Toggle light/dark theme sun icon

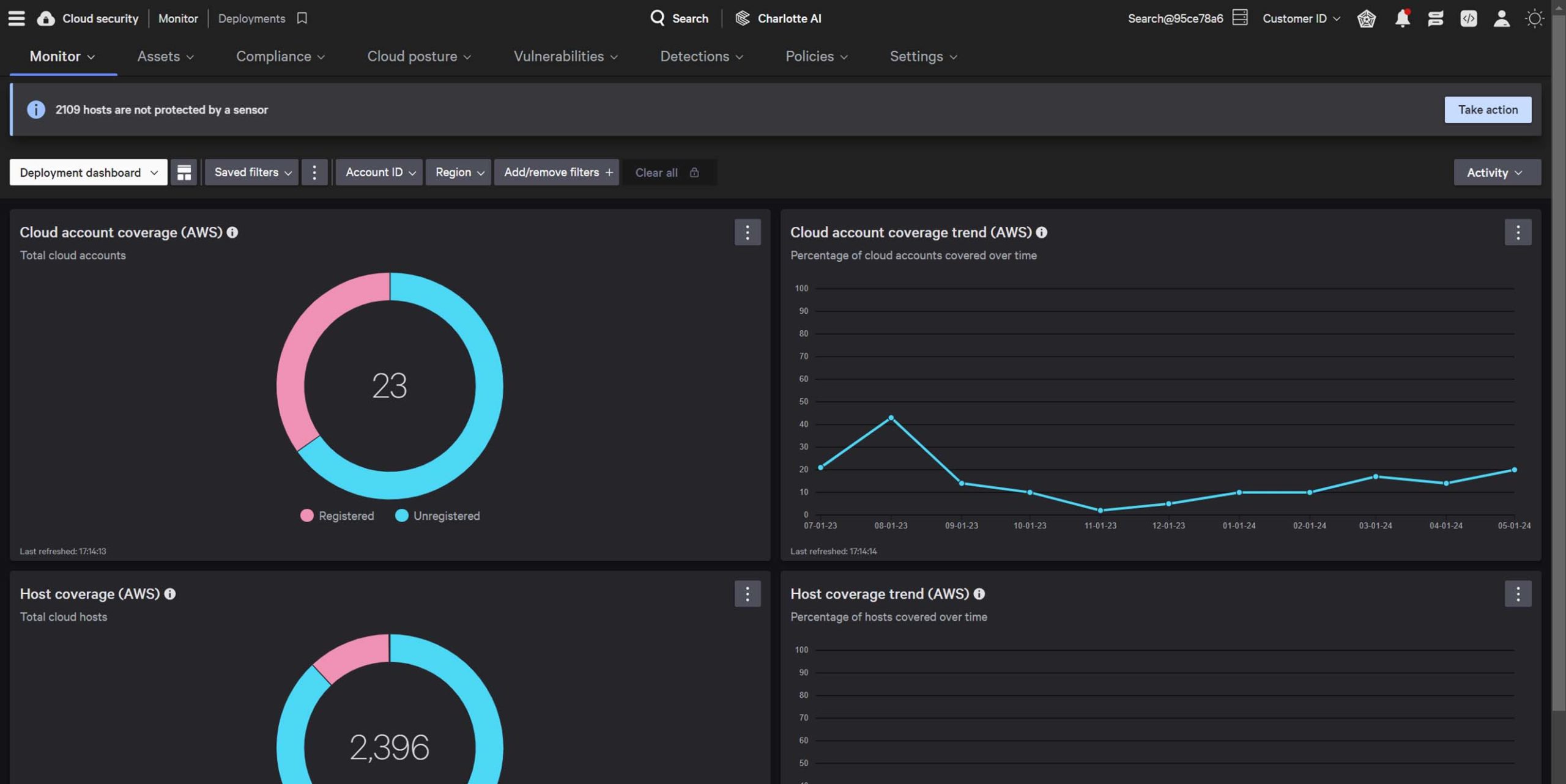click(1534, 18)
